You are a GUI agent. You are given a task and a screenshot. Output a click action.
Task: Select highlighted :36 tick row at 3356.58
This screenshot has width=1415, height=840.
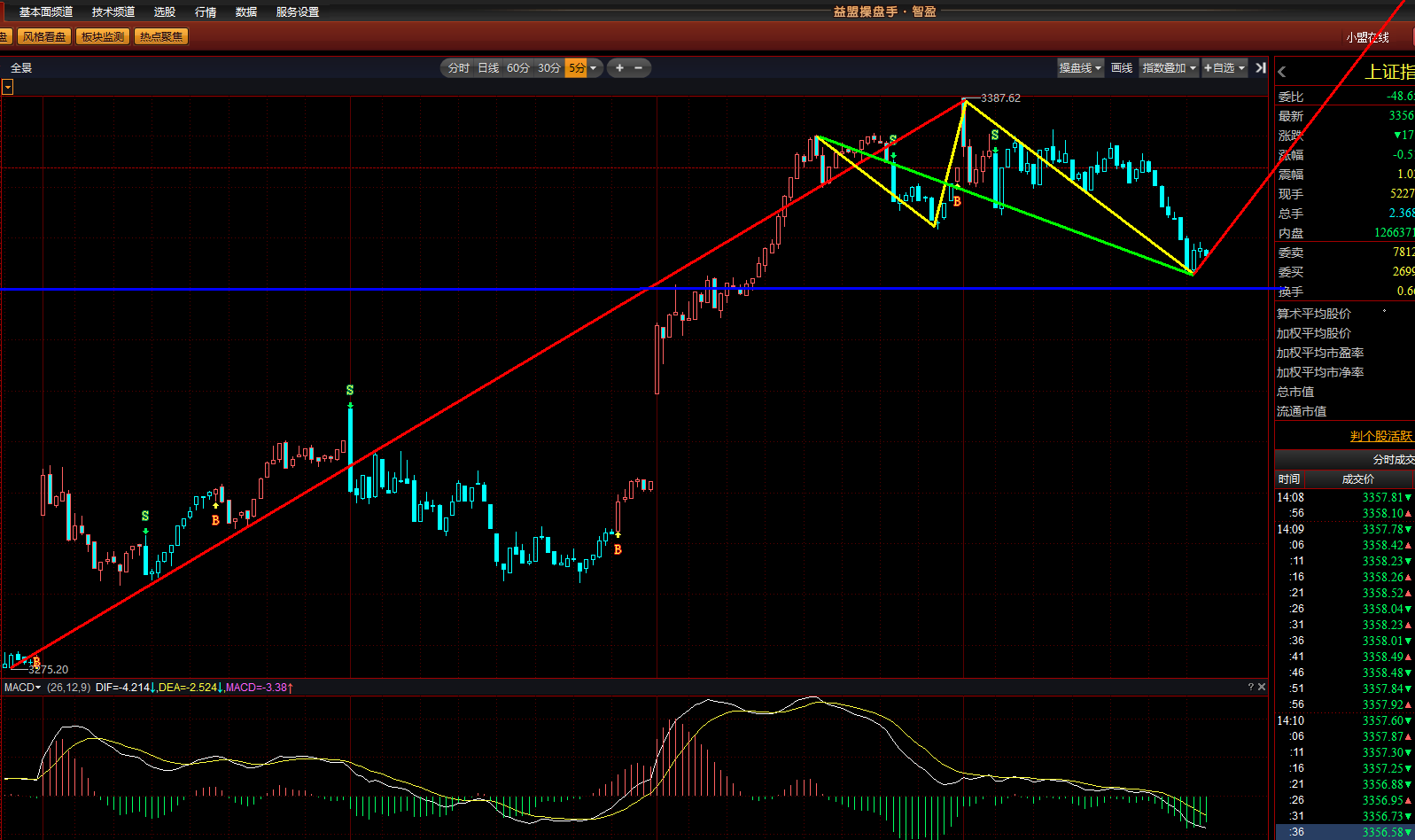1345,832
